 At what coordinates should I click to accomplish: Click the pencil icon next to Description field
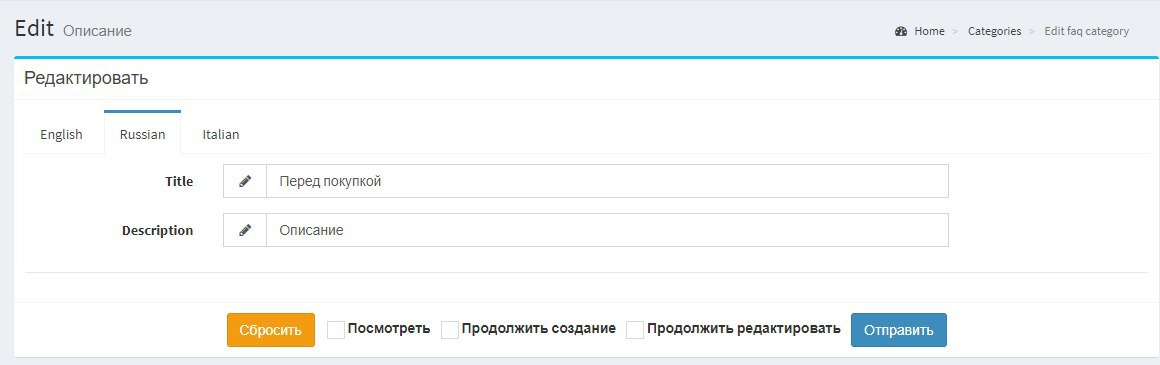245,230
